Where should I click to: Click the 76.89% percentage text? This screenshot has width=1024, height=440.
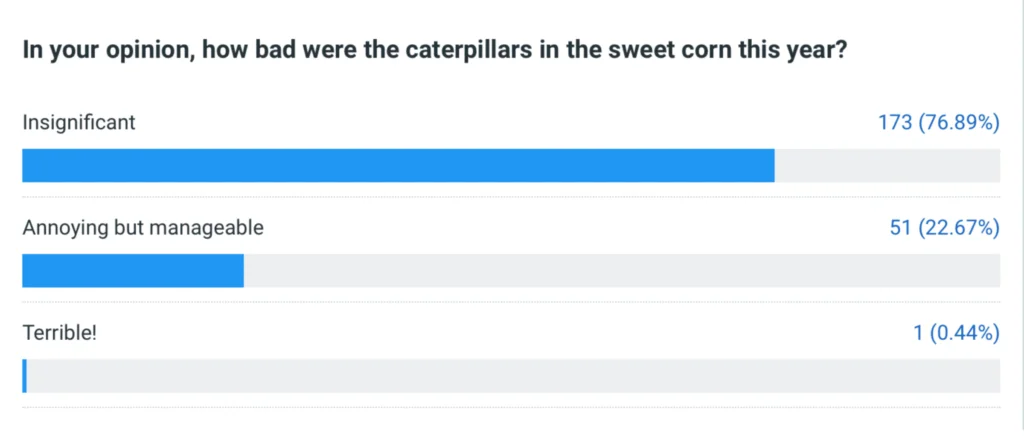tap(959, 123)
